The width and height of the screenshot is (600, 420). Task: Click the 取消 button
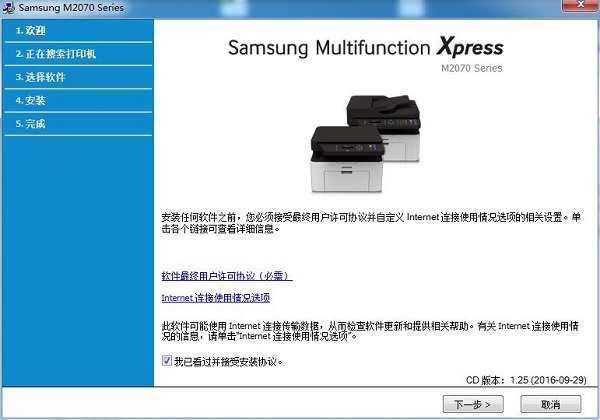[x=551, y=404]
